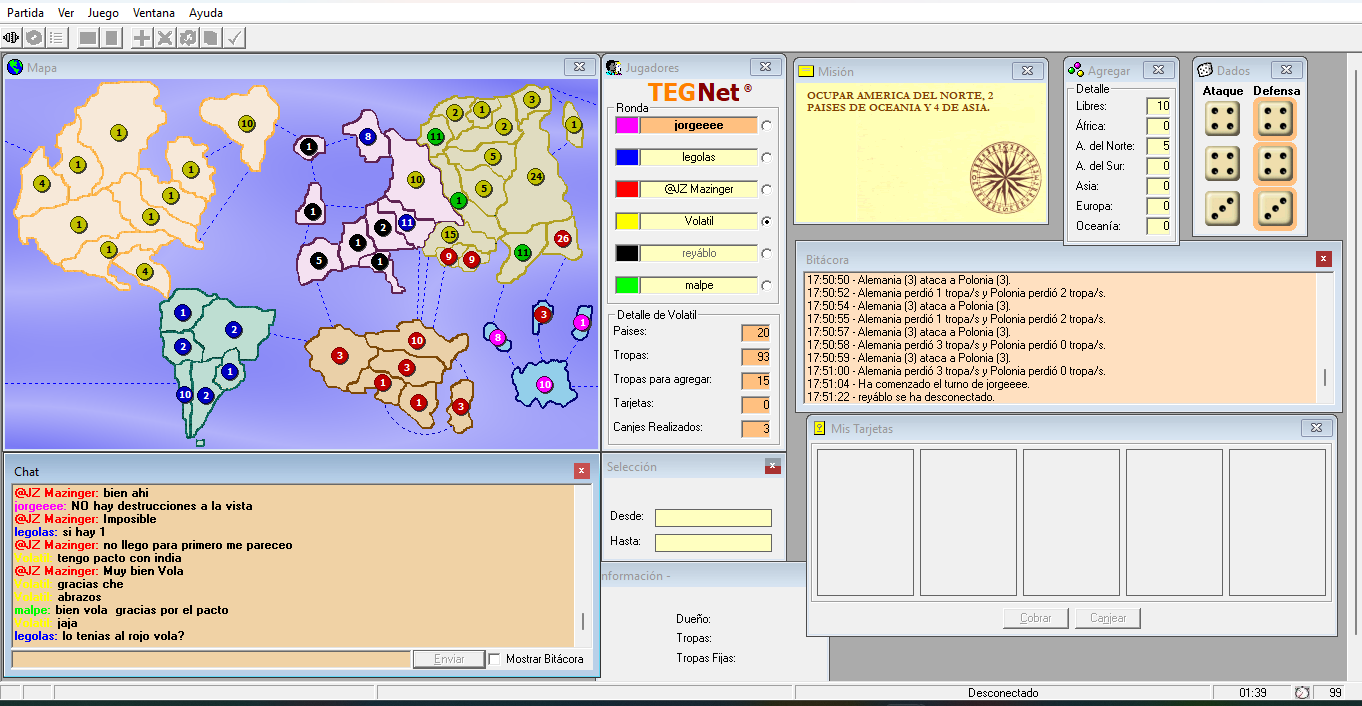The width and height of the screenshot is (1362, 706).
Task: Click the Libres value field in Agregar
Action: pyautogui.click(x=1159, y=106)
